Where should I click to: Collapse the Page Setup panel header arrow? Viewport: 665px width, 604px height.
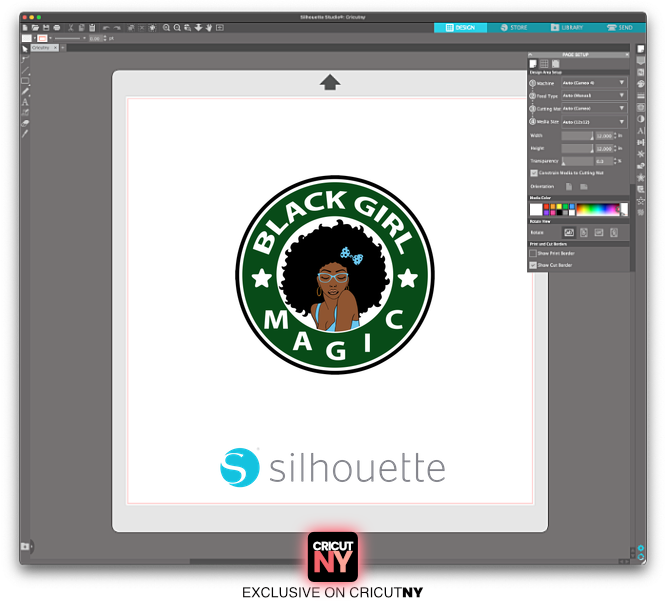(530, 55)
